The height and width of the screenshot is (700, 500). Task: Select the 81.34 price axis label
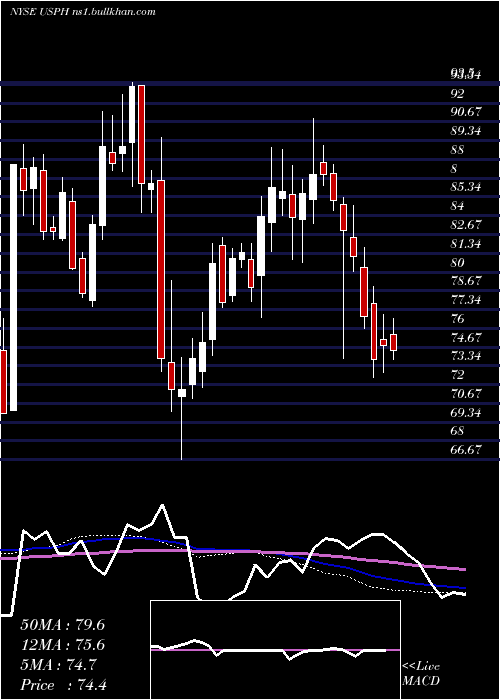click(465, 243)
